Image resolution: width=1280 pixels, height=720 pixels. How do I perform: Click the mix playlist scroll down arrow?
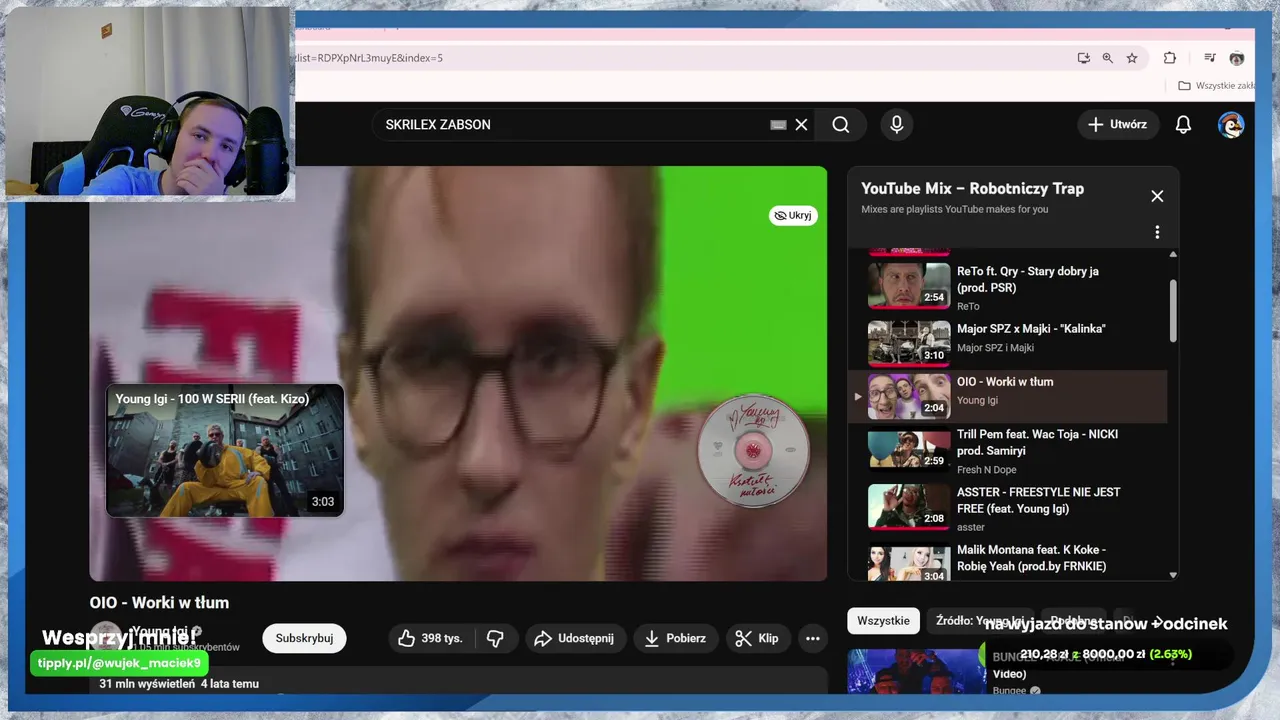point(1173,574)
